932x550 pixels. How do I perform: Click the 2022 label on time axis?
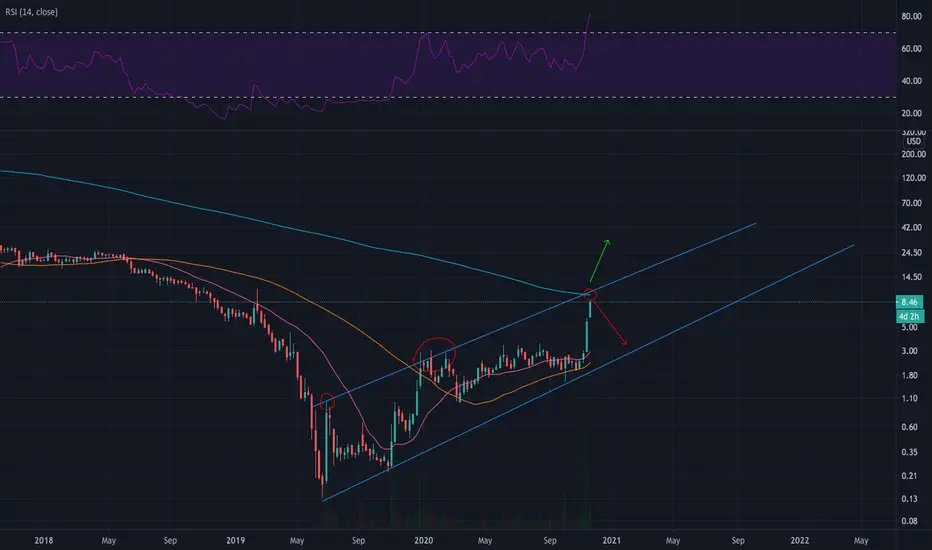click(x=799, y=540)
